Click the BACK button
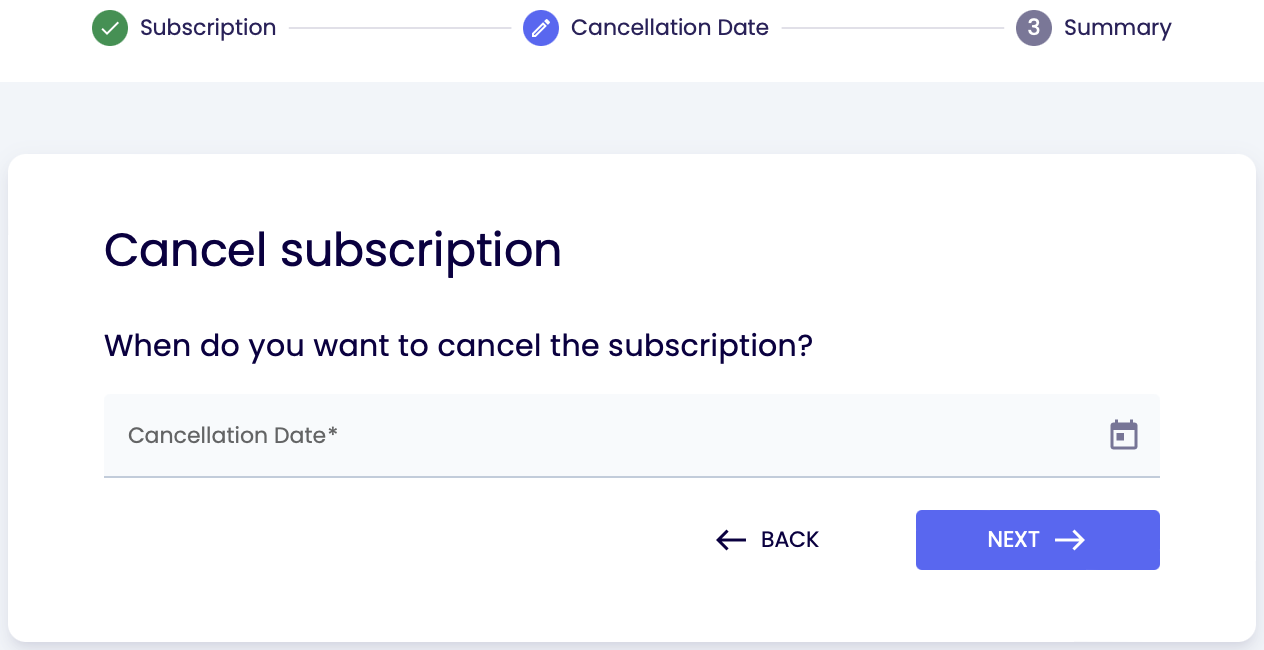 coord(766,540)
